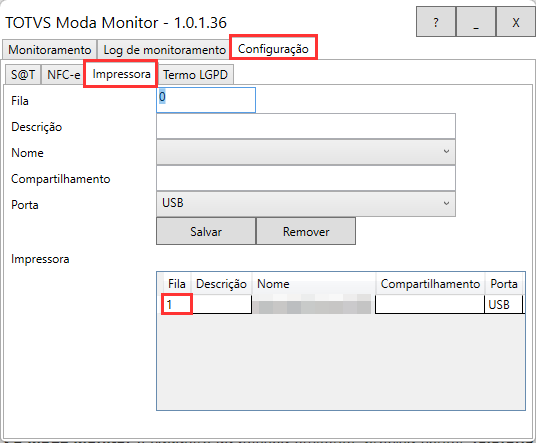Click the Compartilhamento text field
536x443 pixels.
point(306,178)
